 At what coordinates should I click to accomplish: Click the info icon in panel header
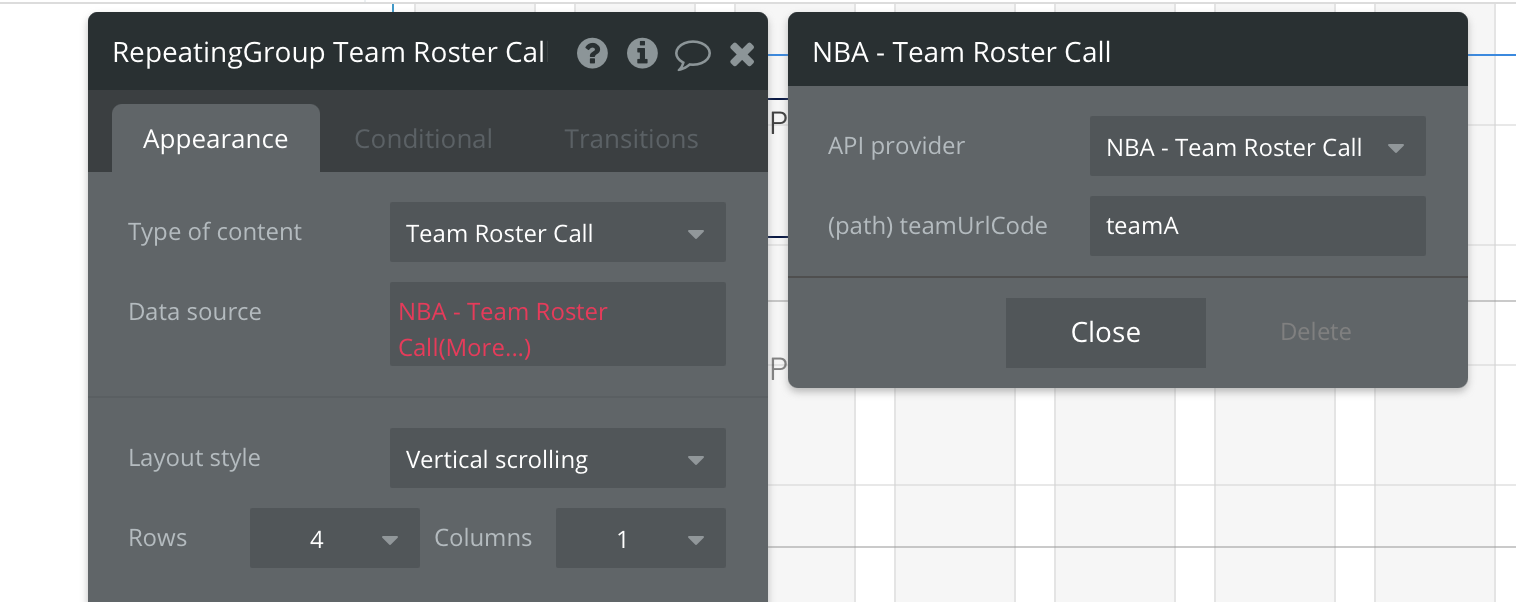(x=642, y=53)
